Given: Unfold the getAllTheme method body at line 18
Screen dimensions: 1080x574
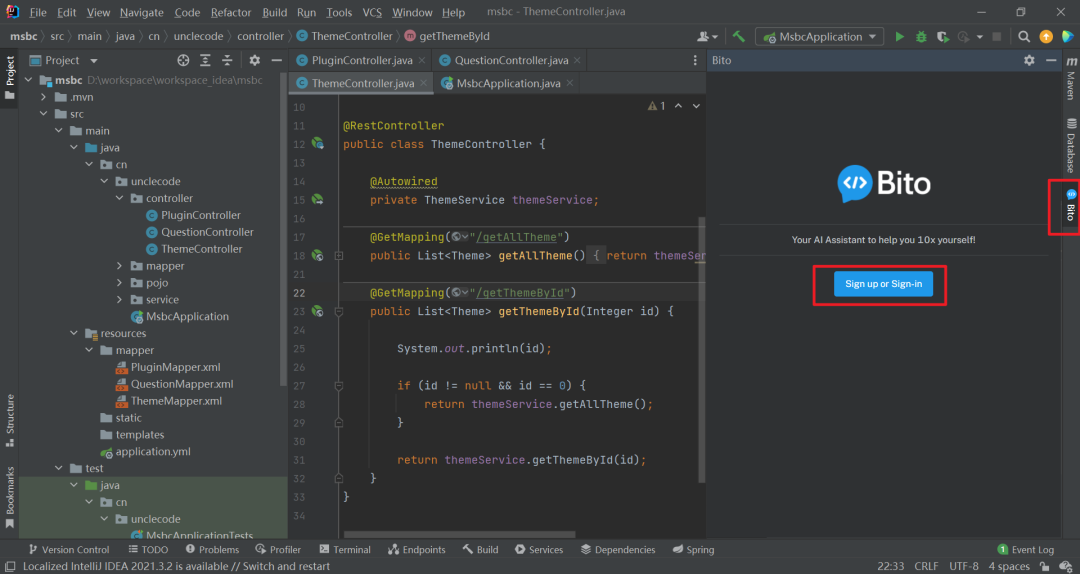Looking at the screenshot, I should tap(339, 256).
